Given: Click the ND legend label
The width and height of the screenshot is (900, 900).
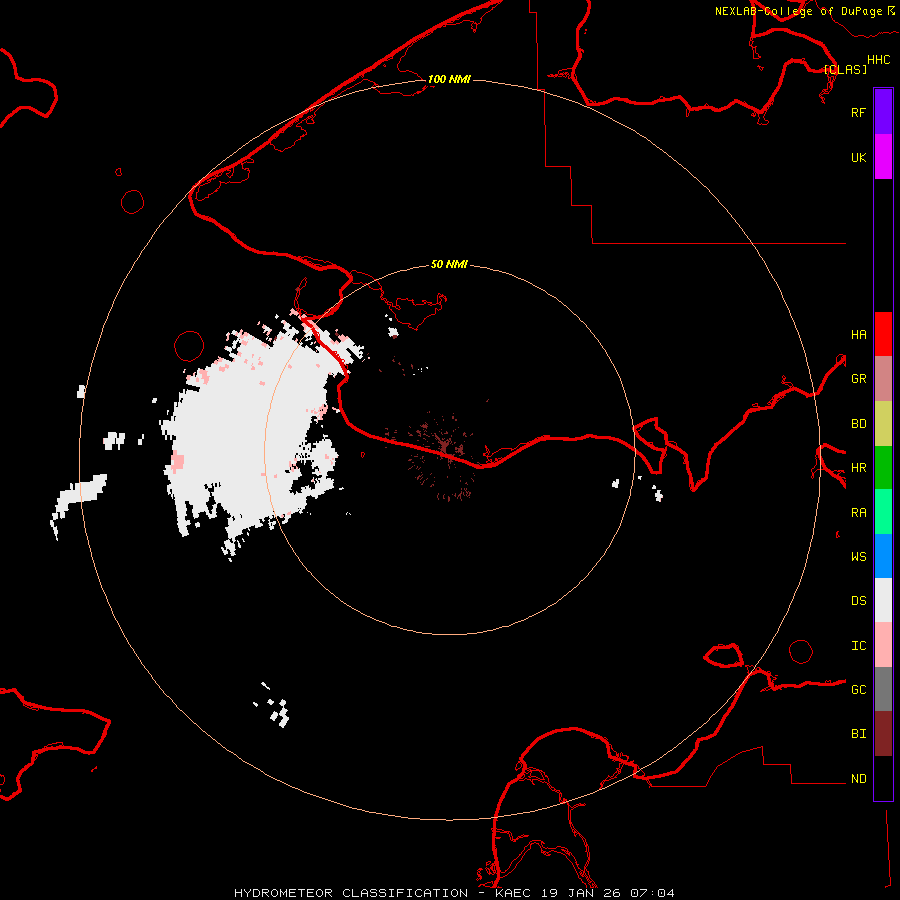Looking at the screenshot, I should point(858,778).
